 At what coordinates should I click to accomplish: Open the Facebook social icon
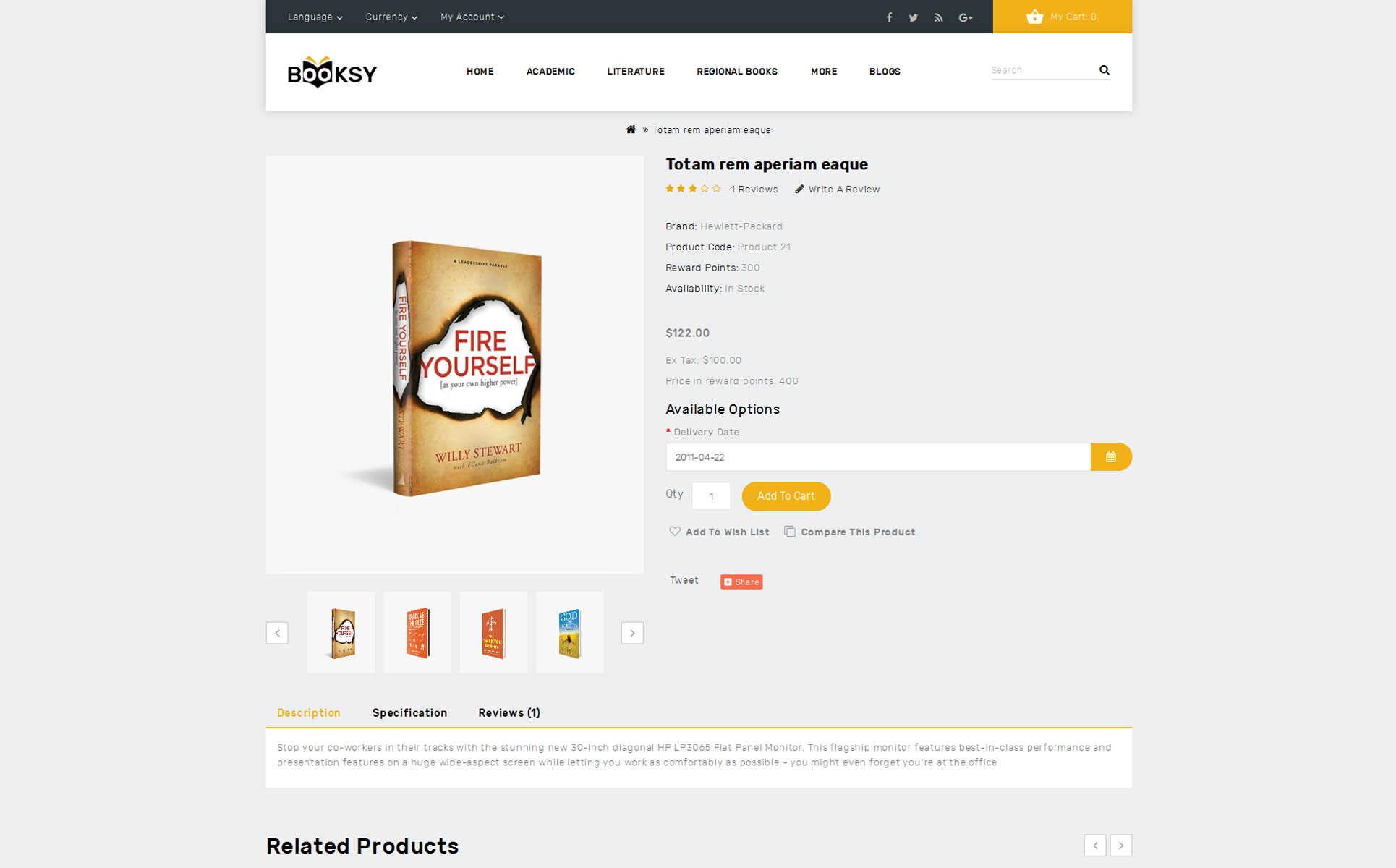889,17
